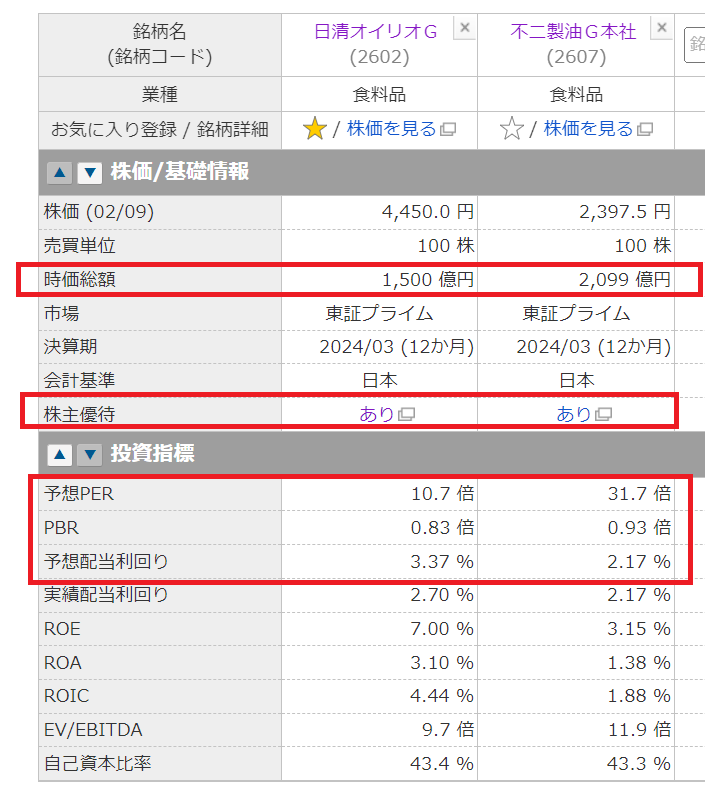This screenshot has height=793, width=705.
Task: Select the 10.7 倍 PER value
Action: coord(443,494)
